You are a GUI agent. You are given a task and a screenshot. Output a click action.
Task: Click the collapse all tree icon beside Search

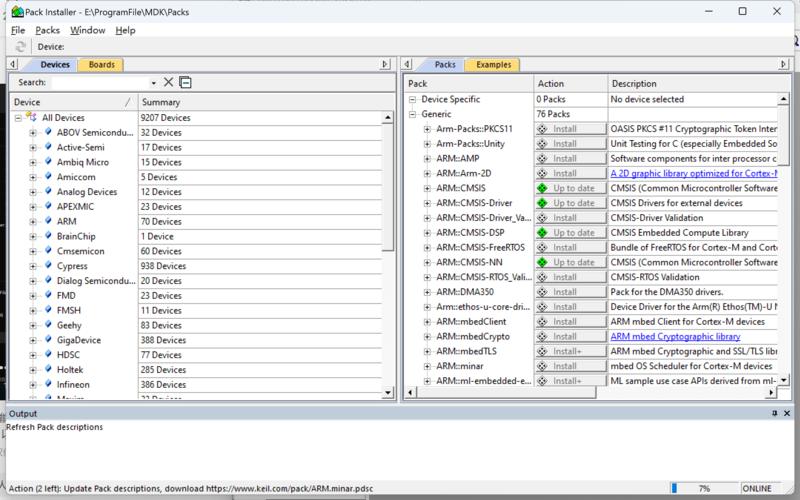186,82
